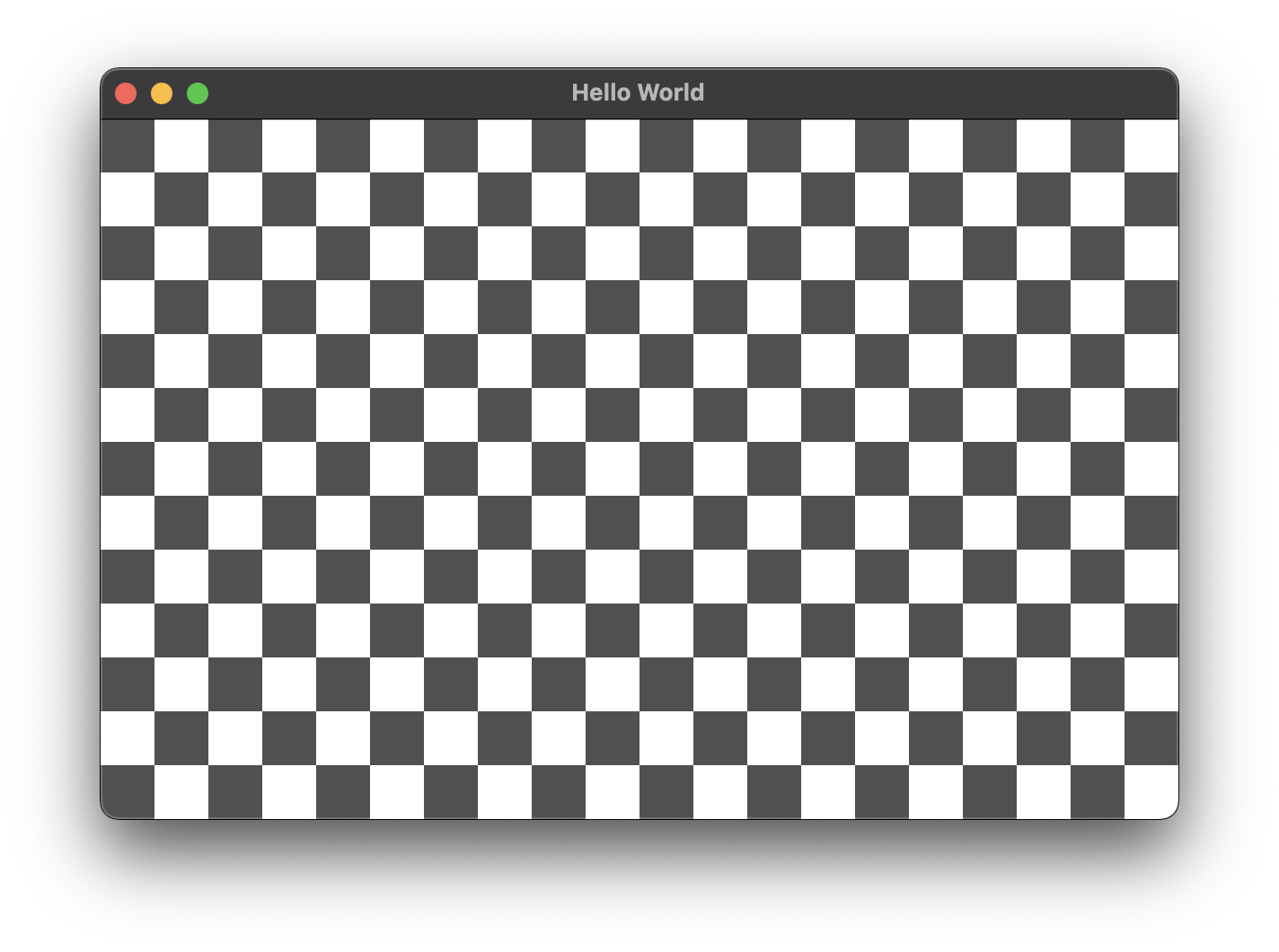Click a checker square in the lower-right quadrant
This screenshot has height=952, width=1279.
tap(934, 629)
